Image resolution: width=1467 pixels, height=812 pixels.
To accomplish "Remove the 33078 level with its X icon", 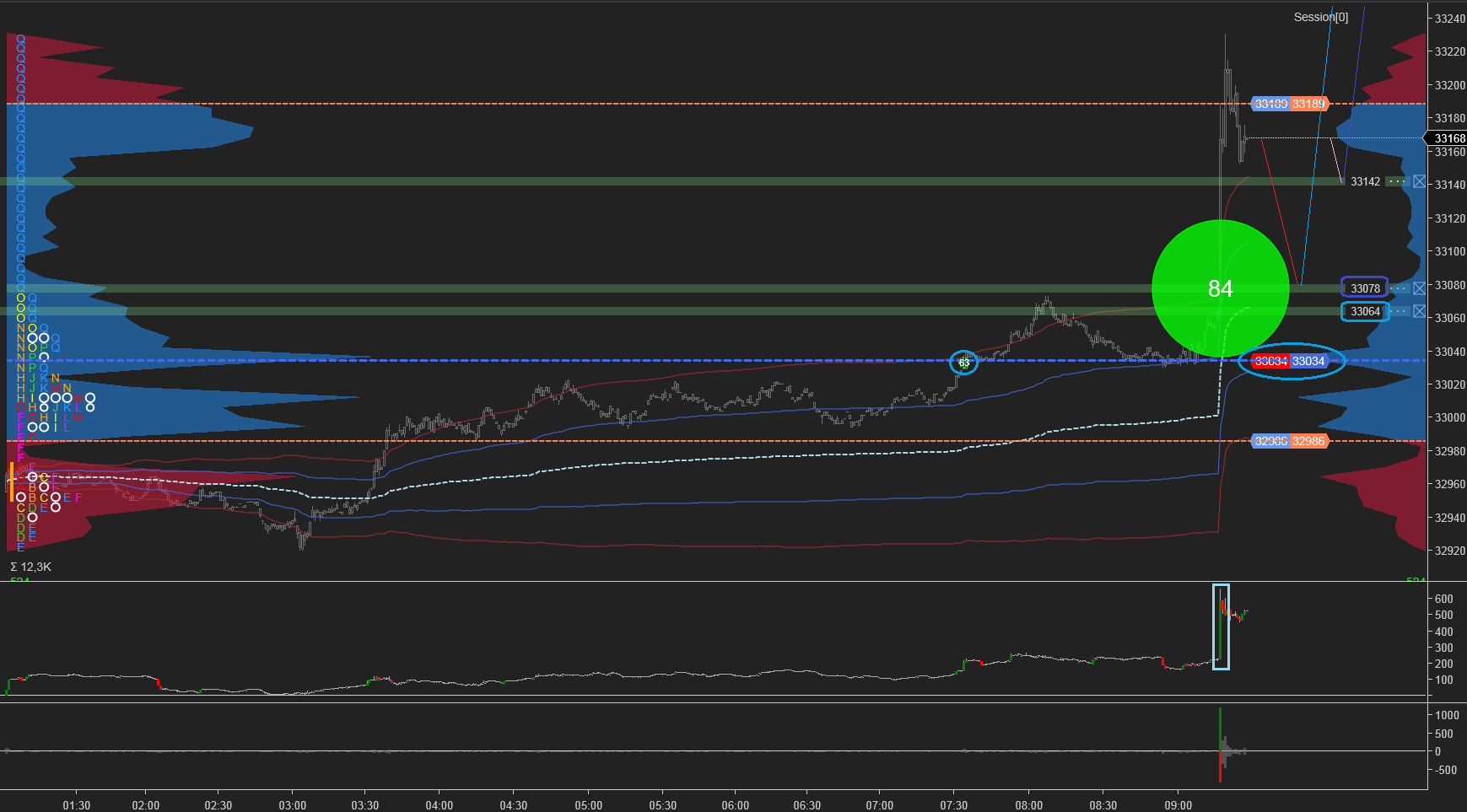I will (x=1419, y=288).
